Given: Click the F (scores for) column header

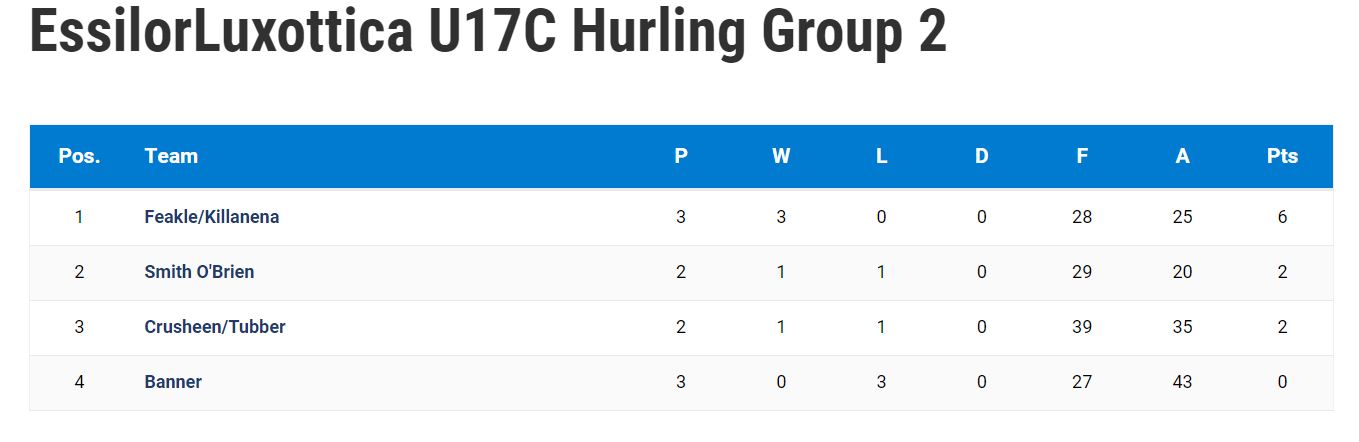Looking at the screenshot, I should point(1082,156).
